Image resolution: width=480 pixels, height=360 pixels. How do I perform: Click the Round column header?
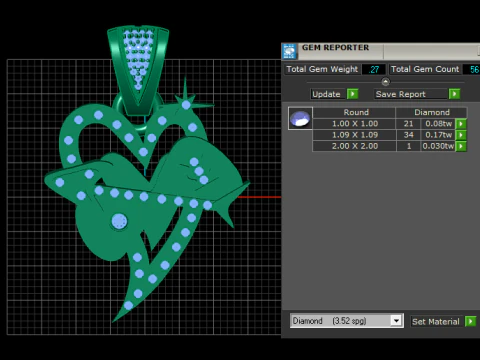tap(355, 112)
